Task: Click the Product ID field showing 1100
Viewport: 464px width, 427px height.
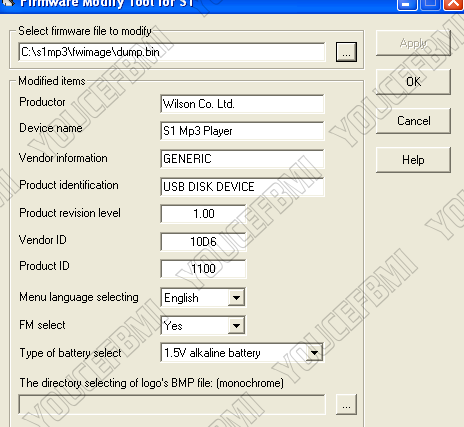Action: coord(203,269)
